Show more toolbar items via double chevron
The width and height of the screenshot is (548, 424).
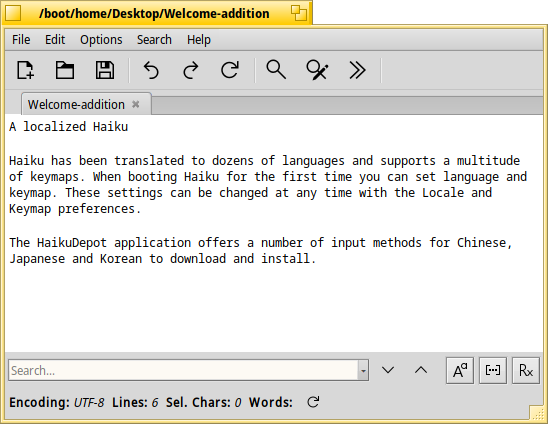pos(357,70)
